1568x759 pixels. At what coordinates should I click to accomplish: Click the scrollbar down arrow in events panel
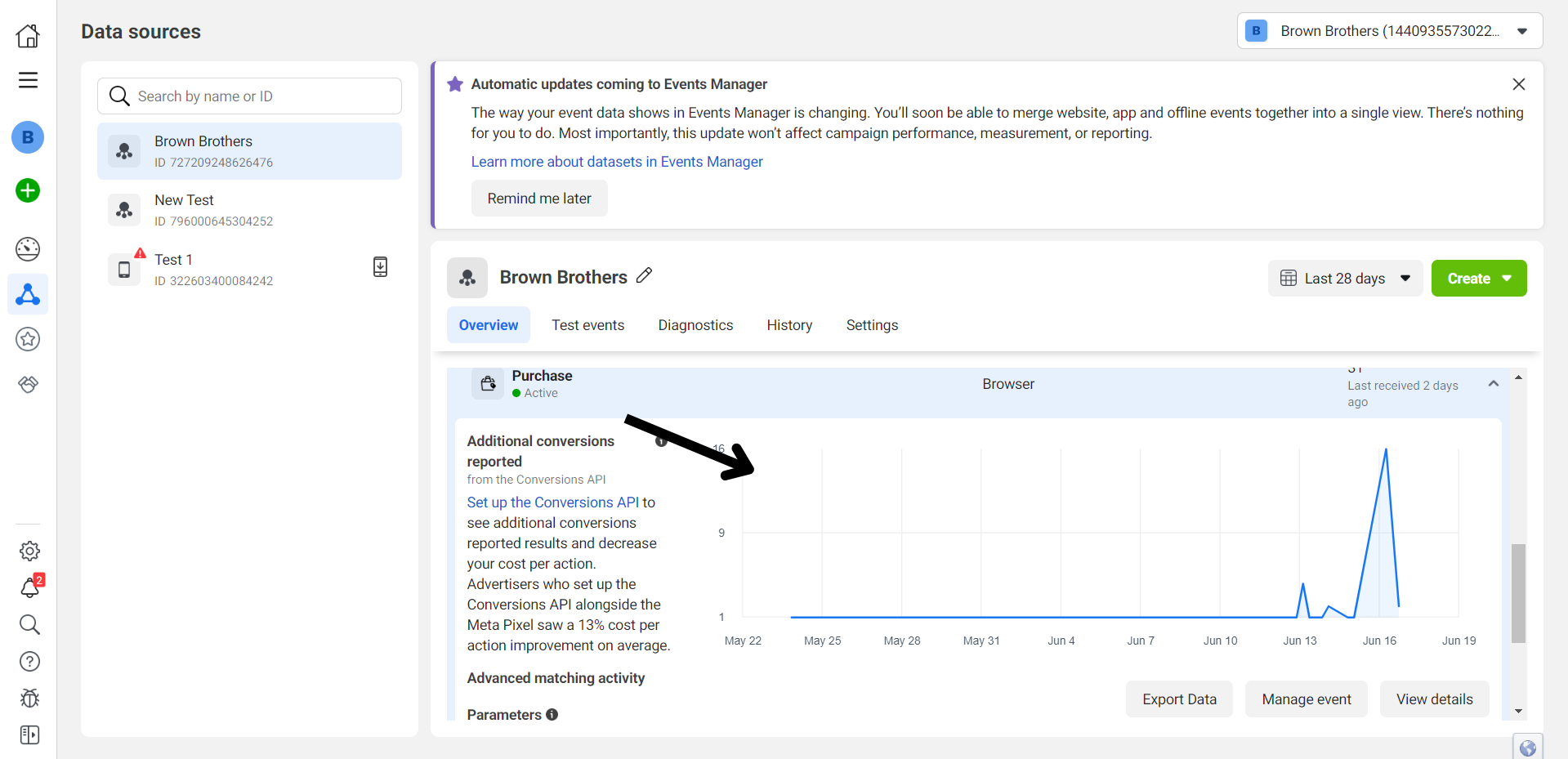[1518, 712]
